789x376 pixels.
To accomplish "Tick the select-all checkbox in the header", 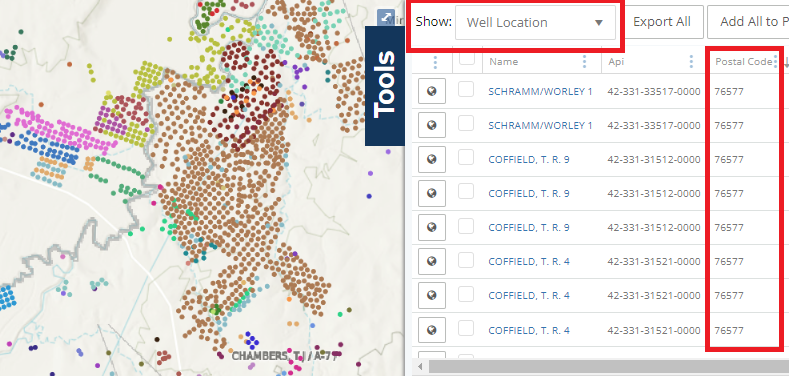I will pyautogui.click(x=467, y=58).
